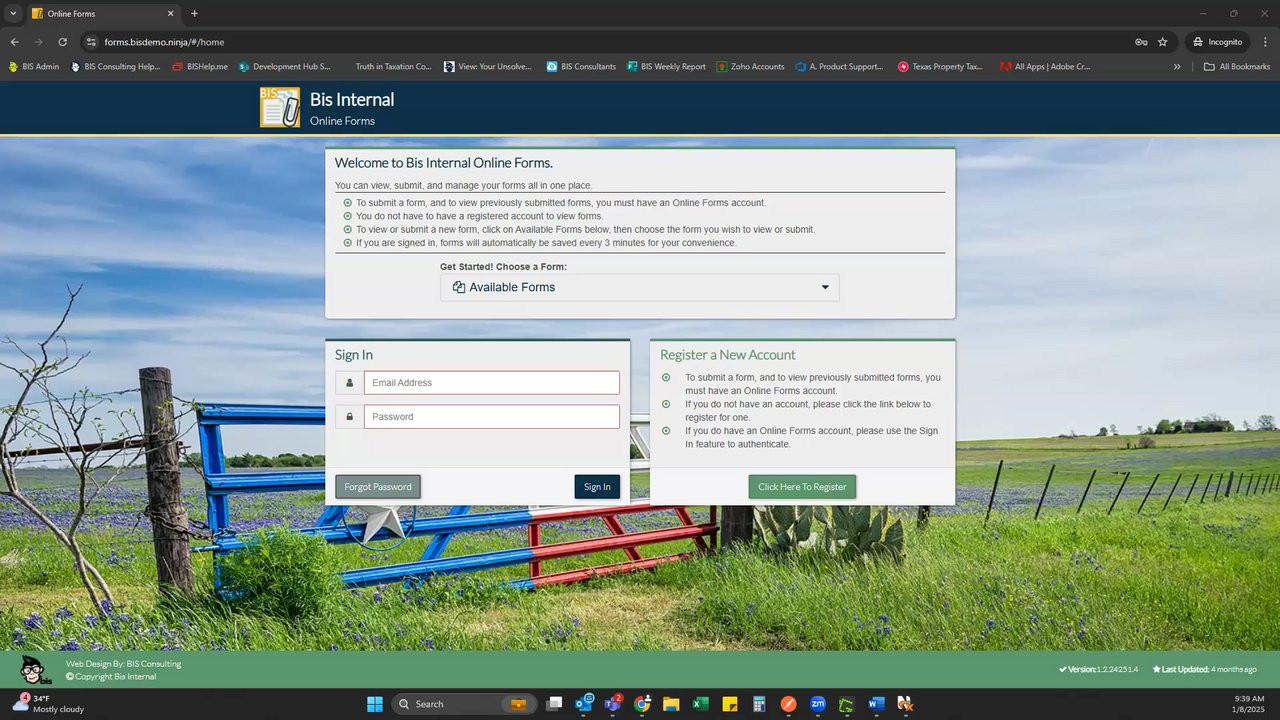Open the Zoho Accounts bookmark

coord(750,67)
